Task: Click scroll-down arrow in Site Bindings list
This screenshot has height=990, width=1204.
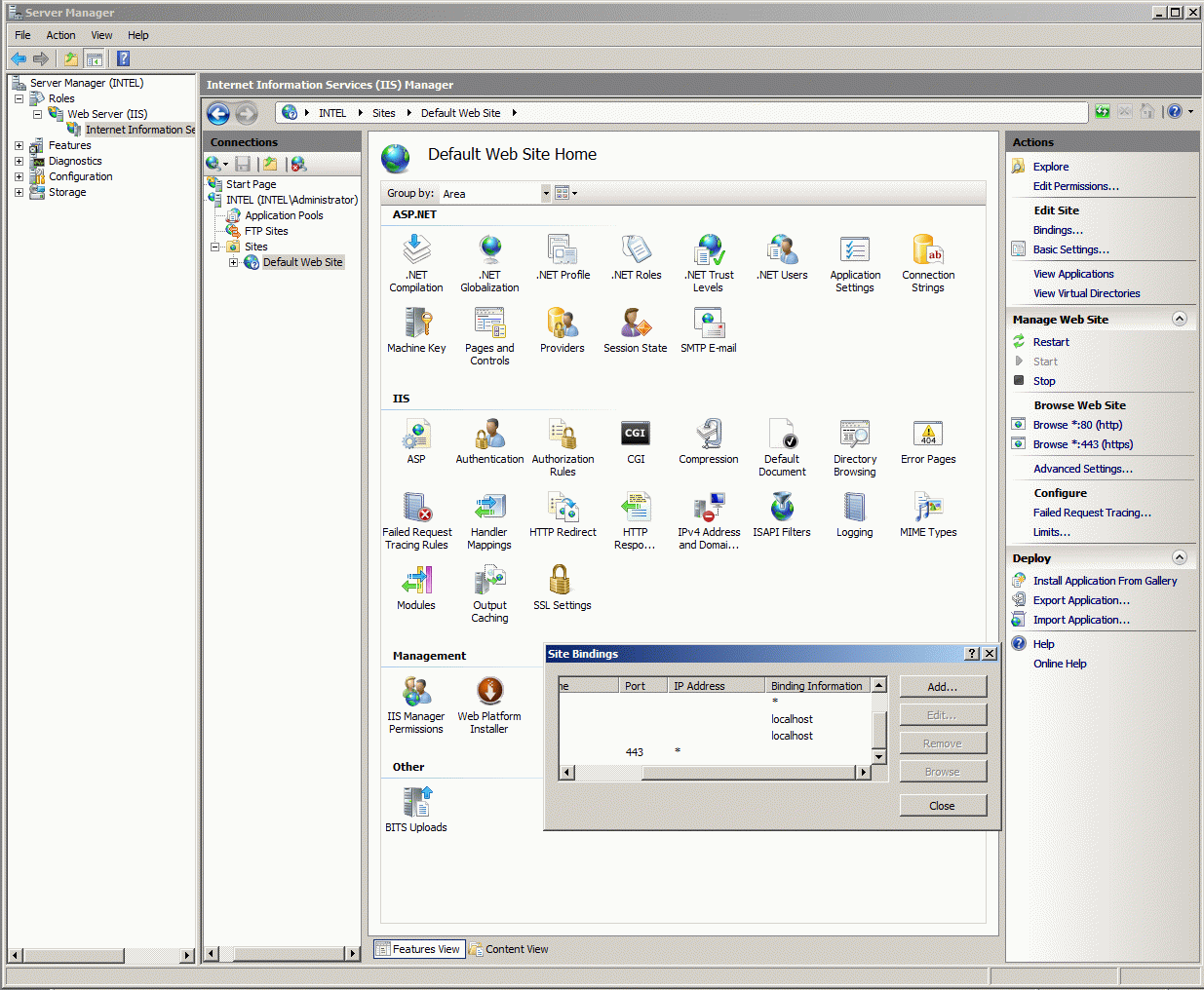Action: click(878, 756)
